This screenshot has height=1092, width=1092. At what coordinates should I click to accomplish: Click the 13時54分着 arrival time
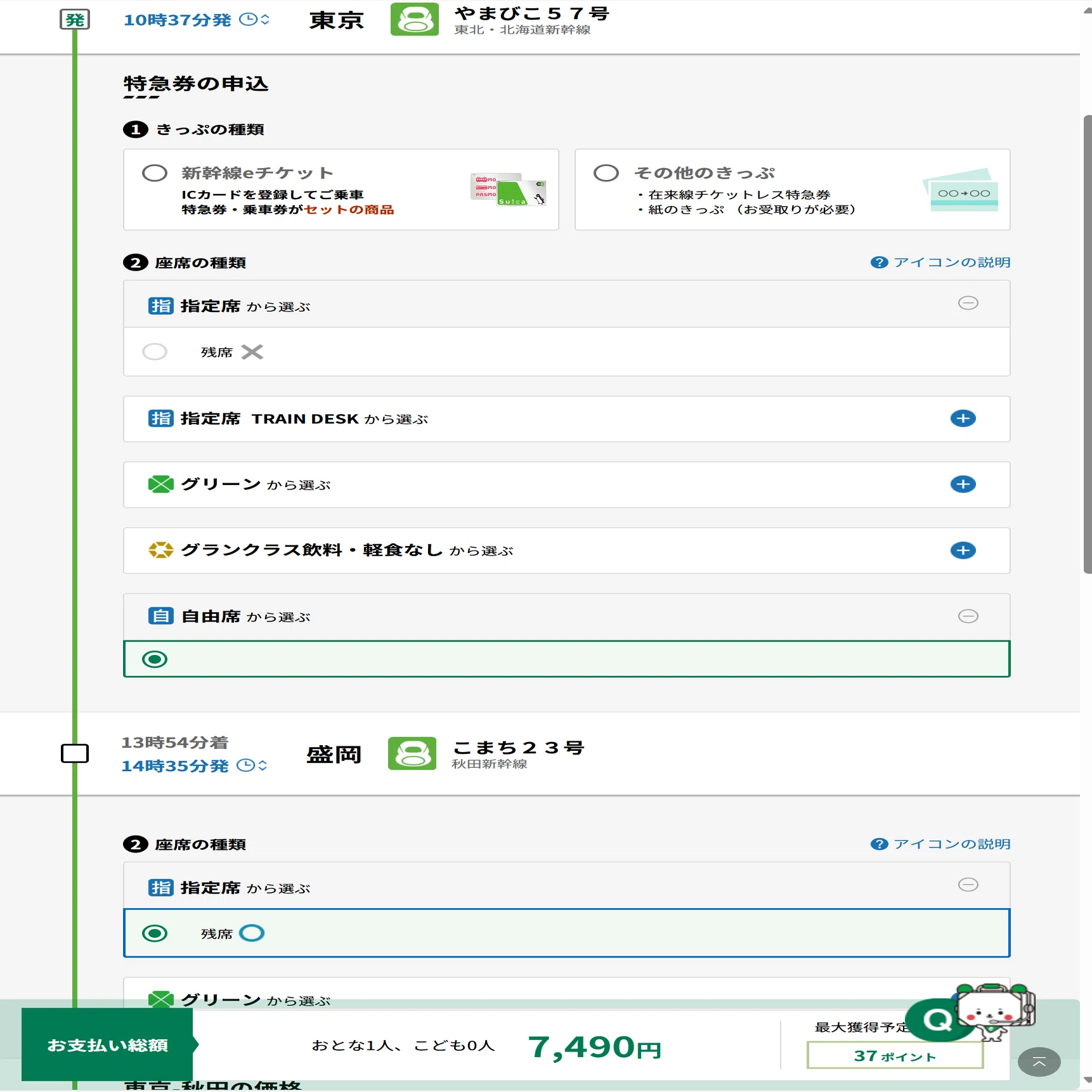click(174, 743)
